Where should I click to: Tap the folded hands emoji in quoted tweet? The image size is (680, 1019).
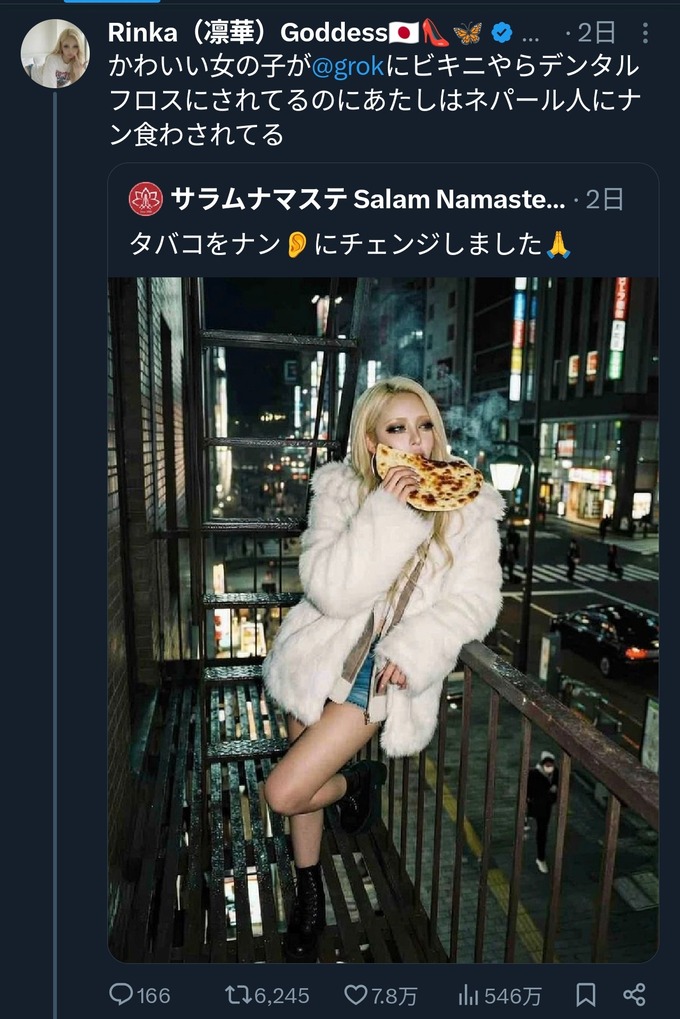[558, 244]
